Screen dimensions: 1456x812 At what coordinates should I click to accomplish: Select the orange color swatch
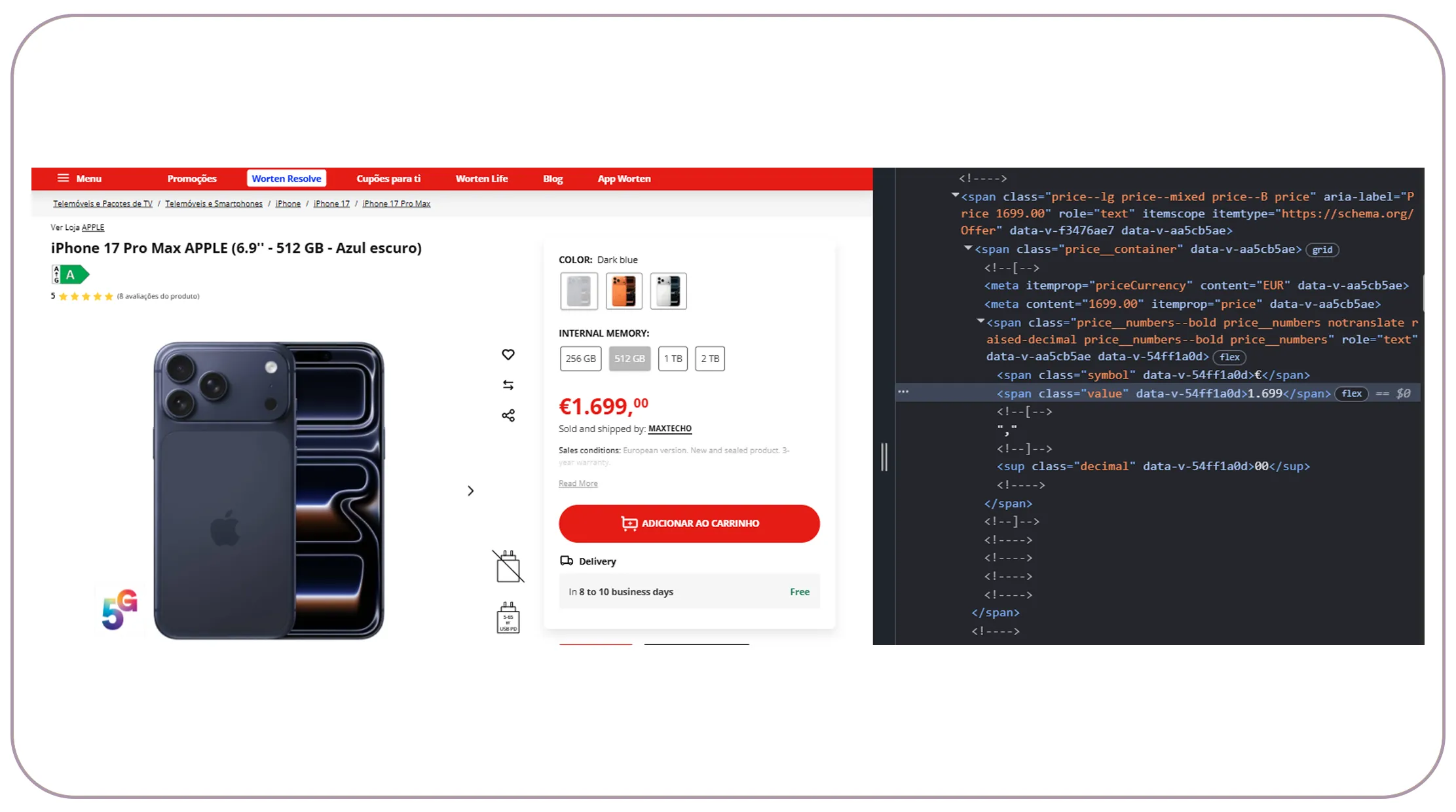tap(623, 291)
